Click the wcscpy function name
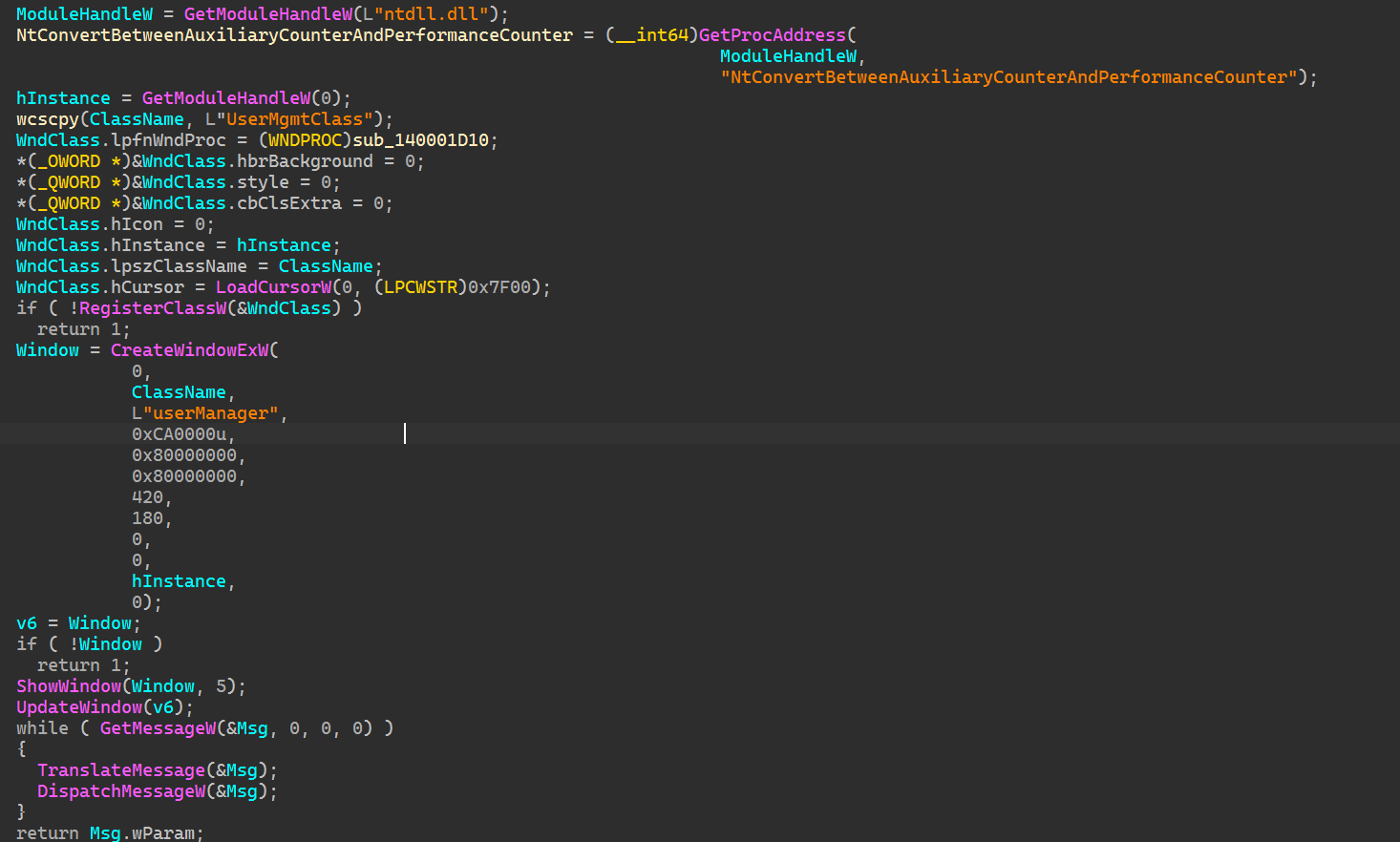Viewport: 1400px width, 842px height. coord(47,119)
